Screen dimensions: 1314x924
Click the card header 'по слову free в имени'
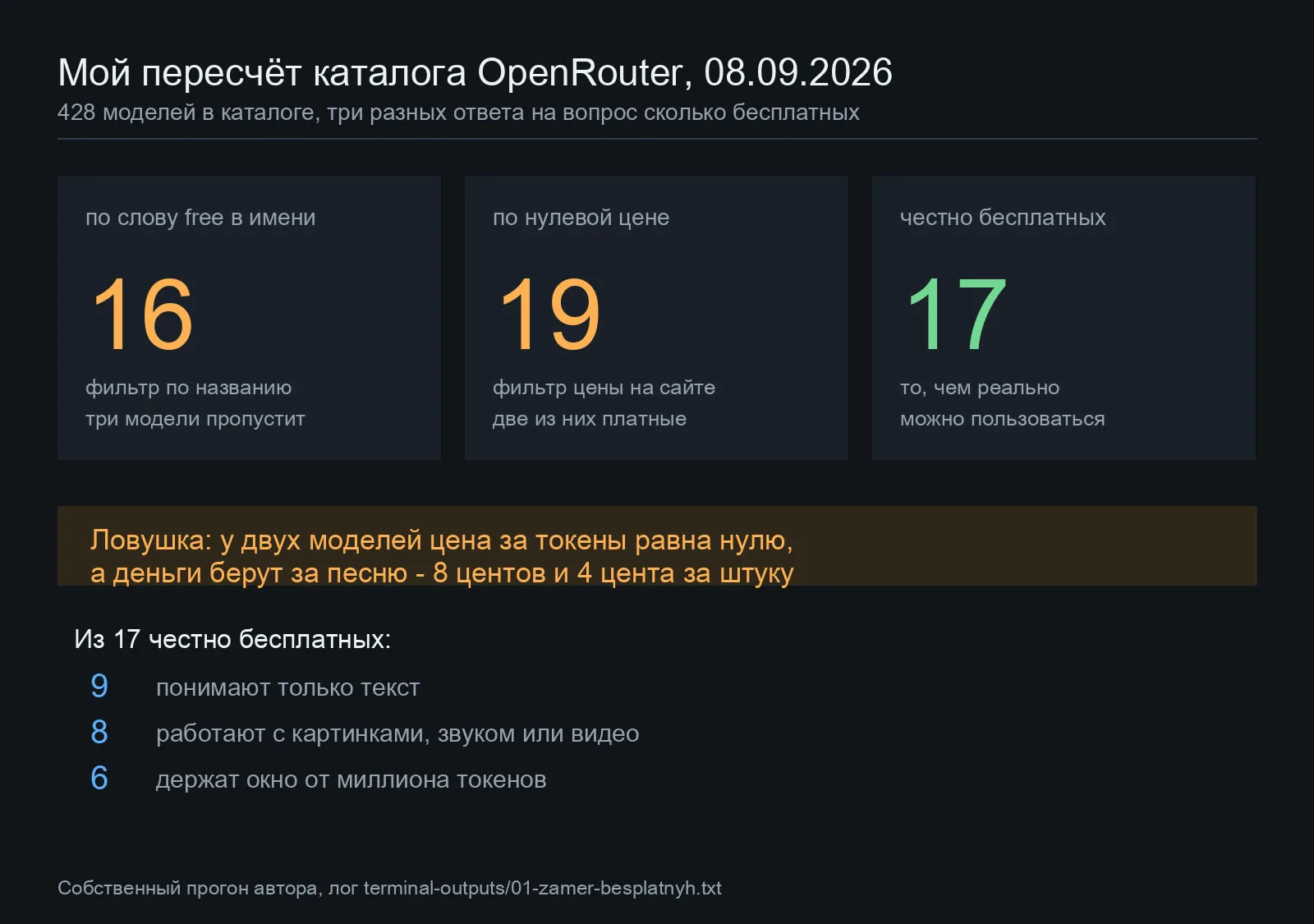[200, 218]
